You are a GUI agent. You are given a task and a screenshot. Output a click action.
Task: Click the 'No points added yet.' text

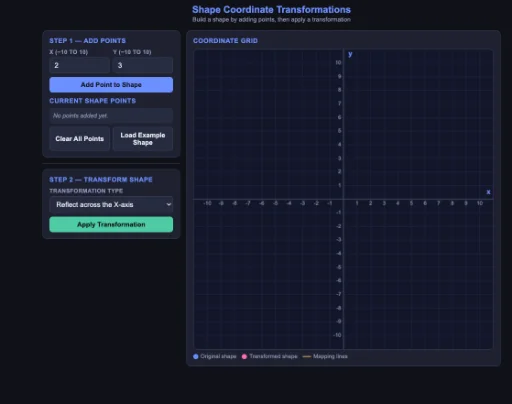[80, 116]
